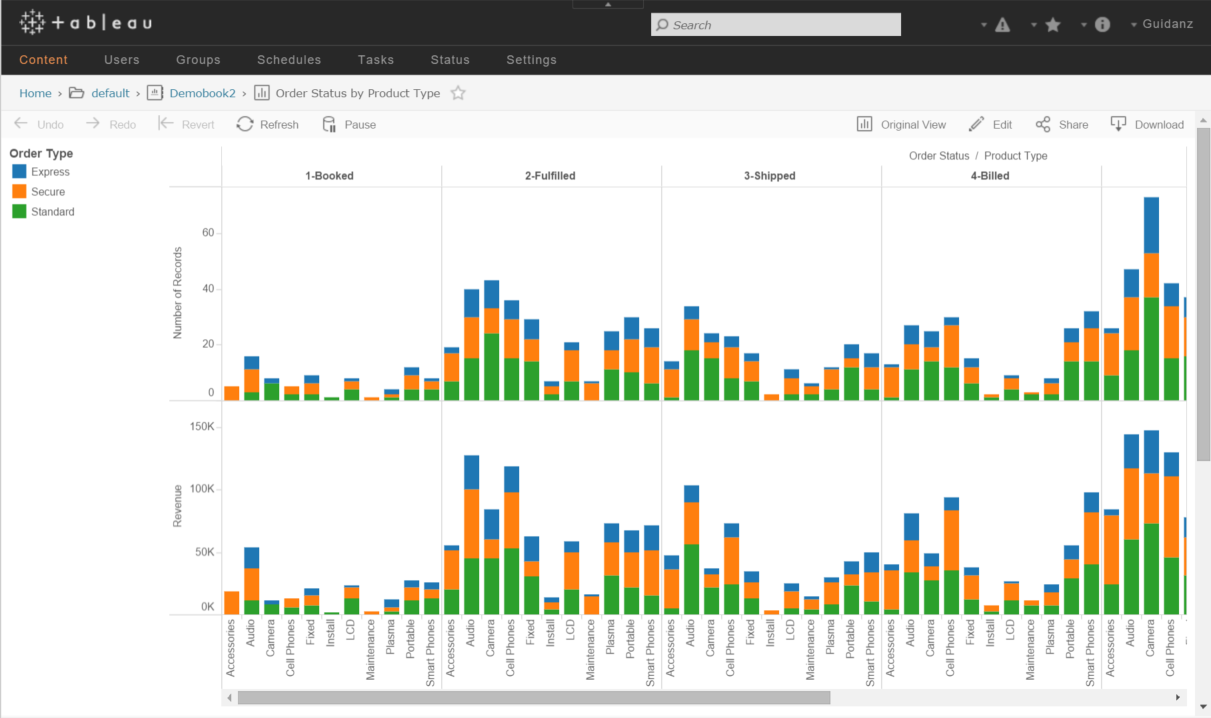Click the Express legend label

tap(50, 172)
